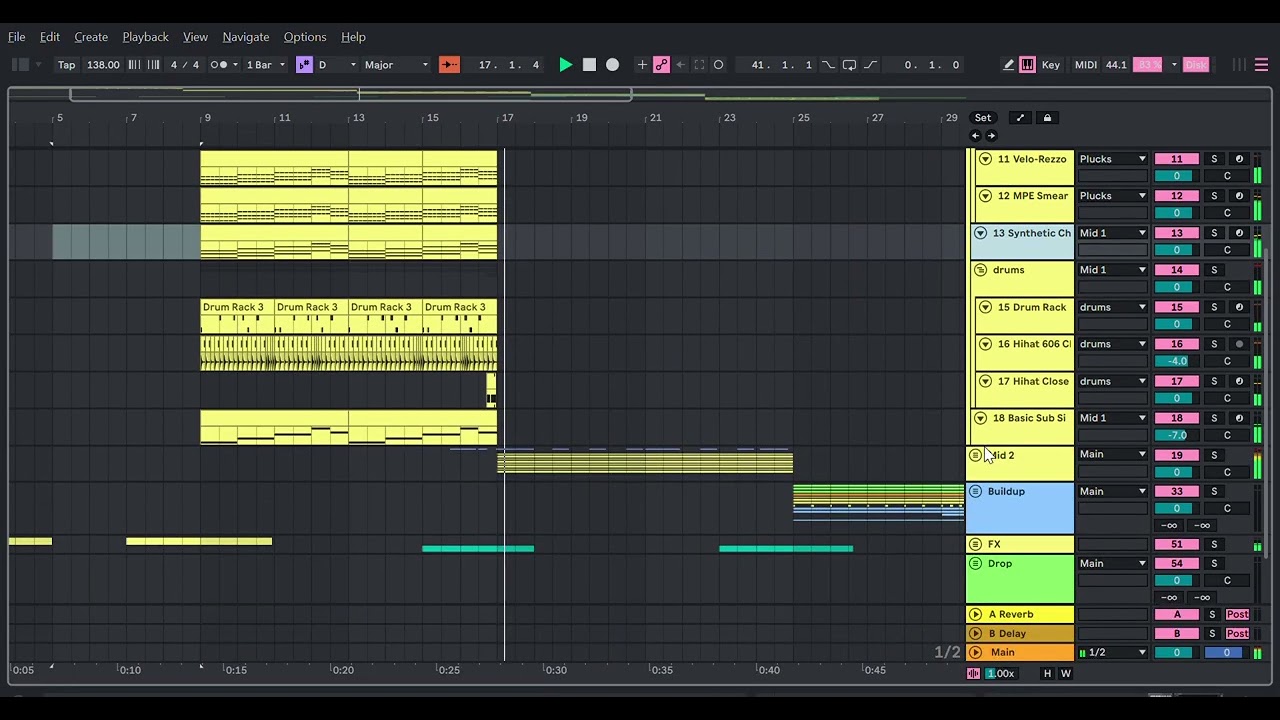Click the -4.0 volume value on track 16

[x=1177, y=361]
